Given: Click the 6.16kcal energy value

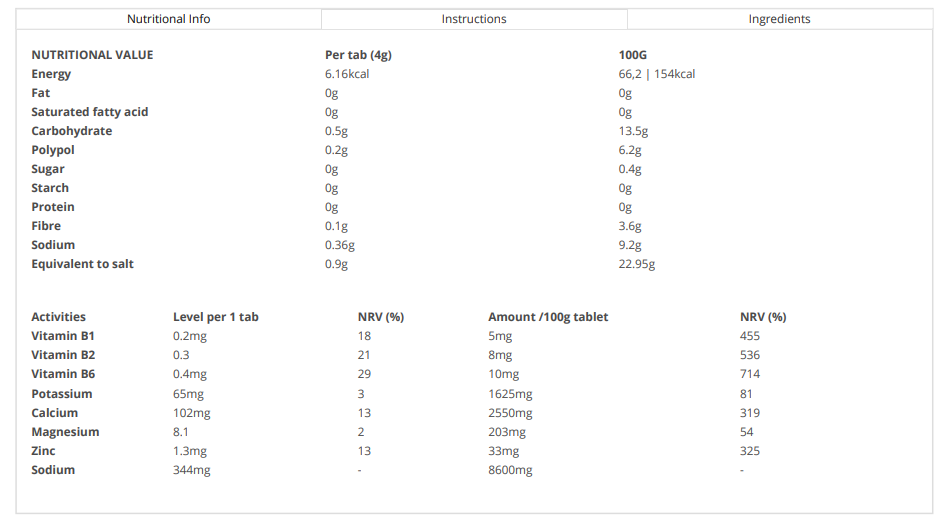Looking at the screenshot, I should coord(347,74).
